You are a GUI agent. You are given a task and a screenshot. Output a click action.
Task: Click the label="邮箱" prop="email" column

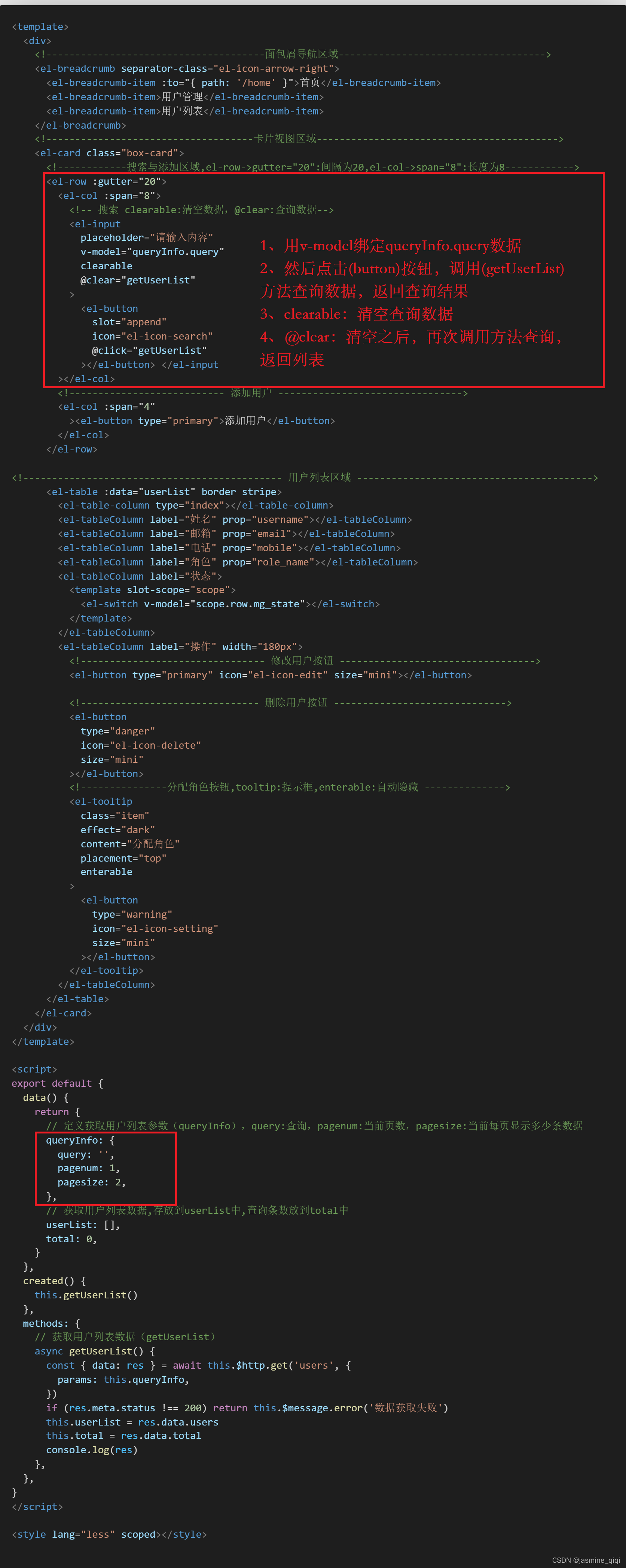point(226,534)
